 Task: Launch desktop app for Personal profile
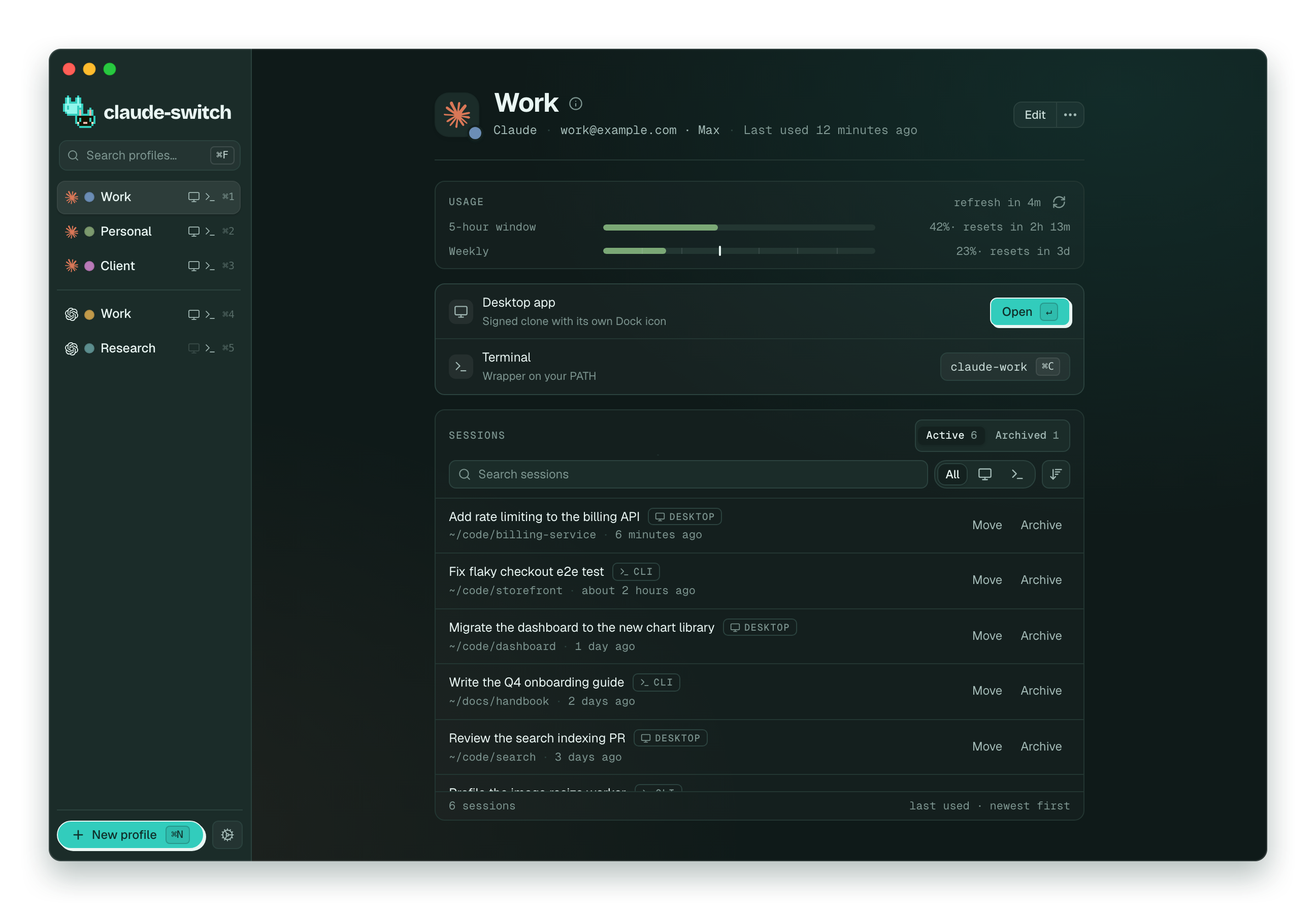click(194, 232)
